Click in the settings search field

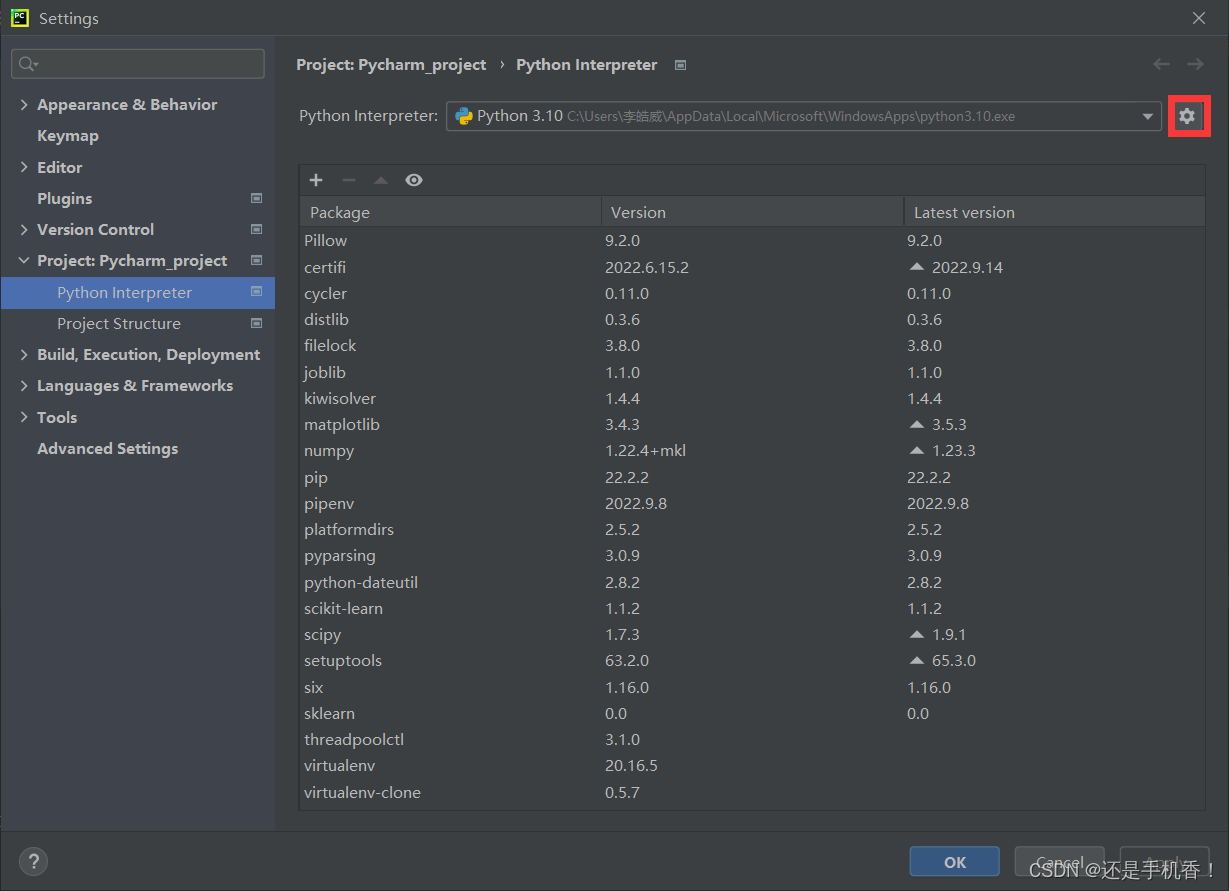pos(138,64)
